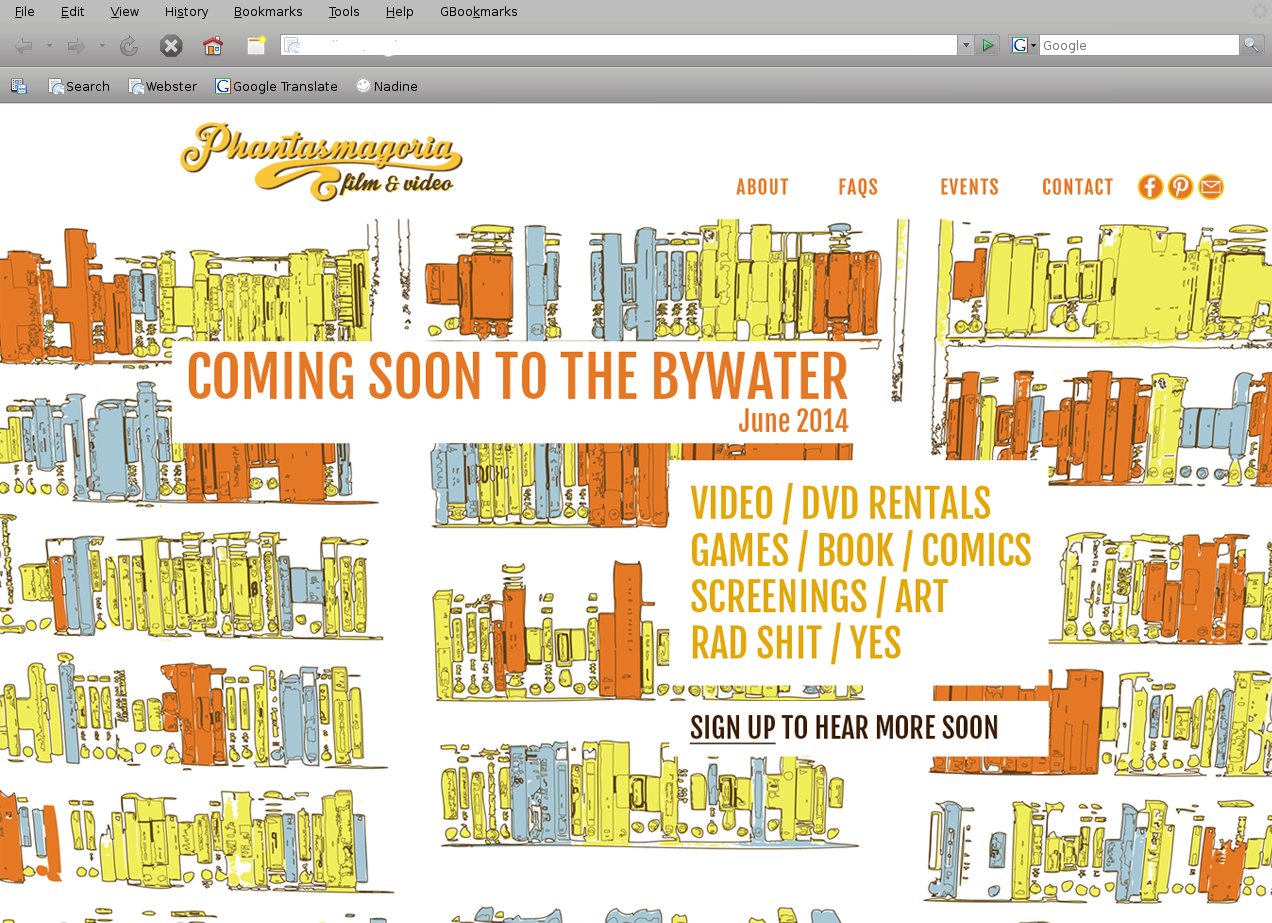Viewport: 1272px width, 923px height.
Task: Open the Tools menu
Action: [344, 12]
